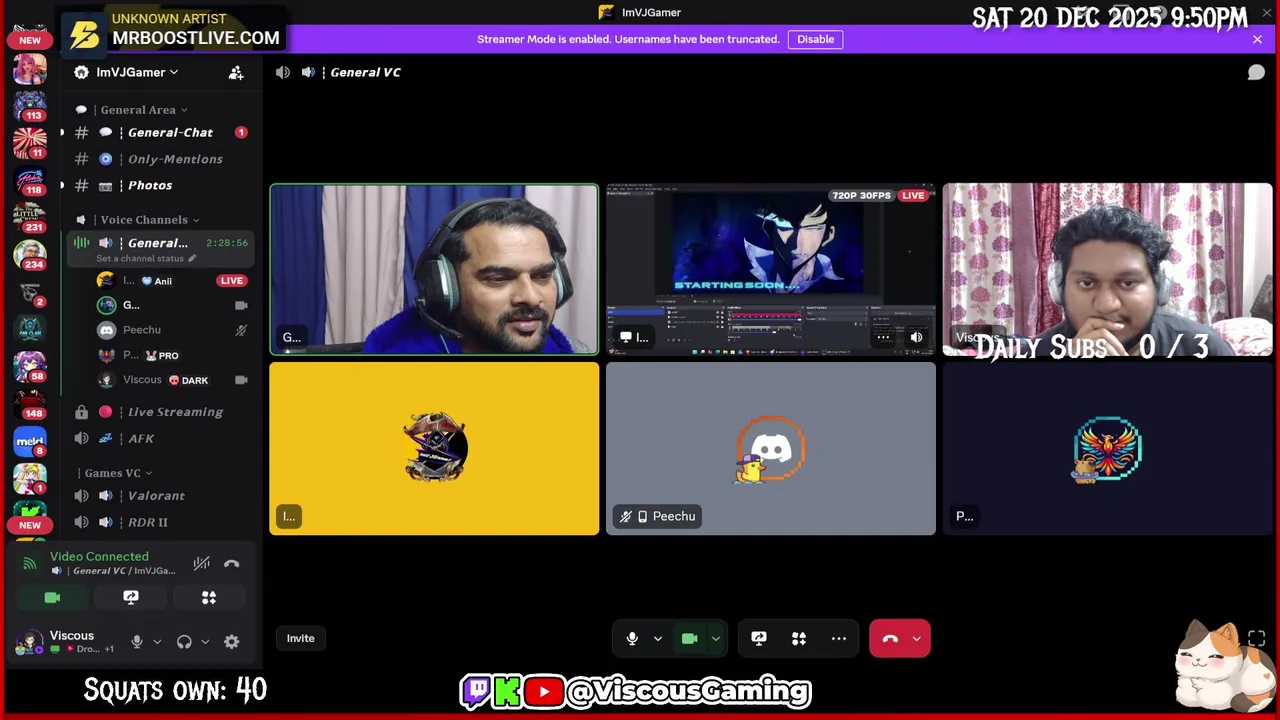The width and height of the screenshot is (1280, 720).
Task: Open the server icon with 148 badge
Action: coord(30,403)
